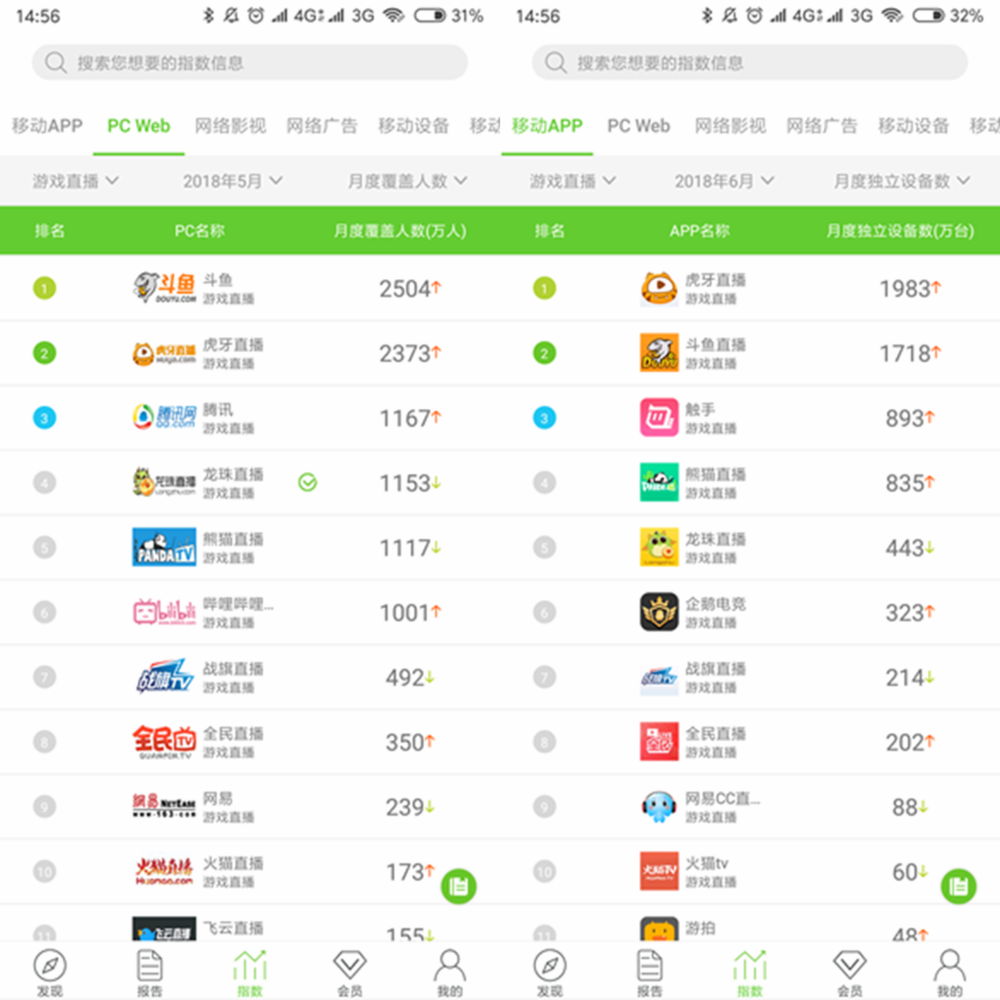The height and width of the screenshot is (1000, 1000).
Task: Go to 发现 in left bottom navigation
Action: (x=50, y=973)
